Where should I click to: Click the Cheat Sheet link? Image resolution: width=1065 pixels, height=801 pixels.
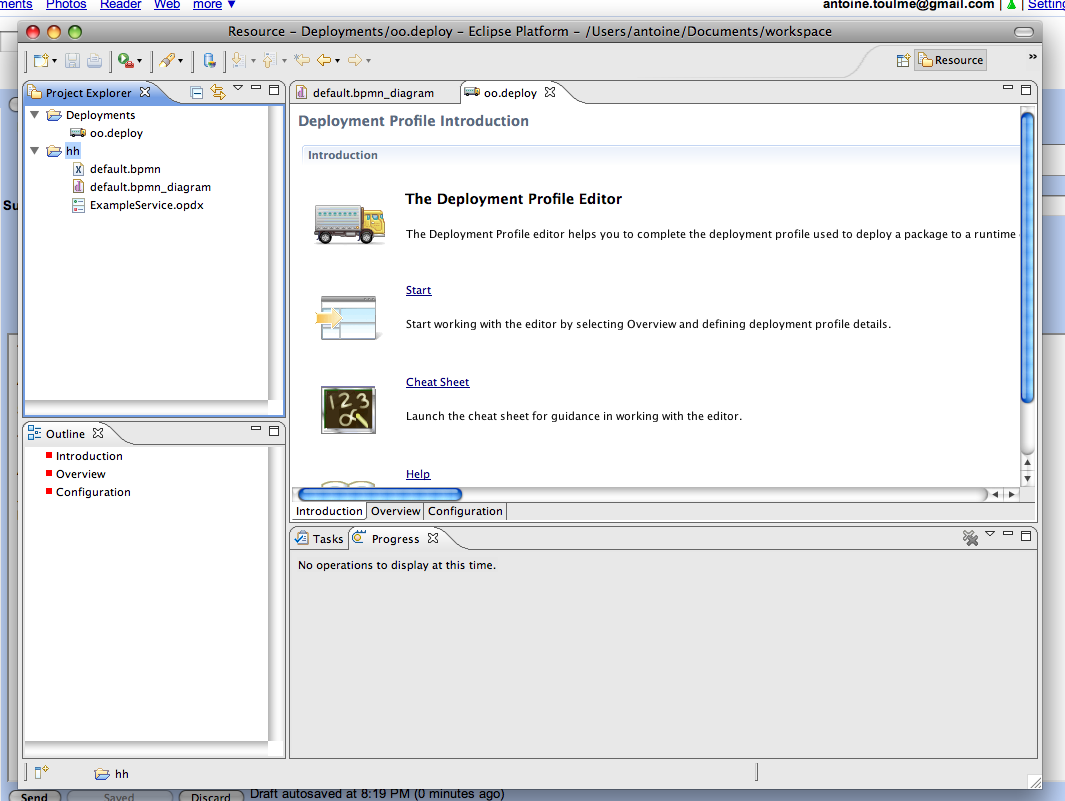point(437,382)
